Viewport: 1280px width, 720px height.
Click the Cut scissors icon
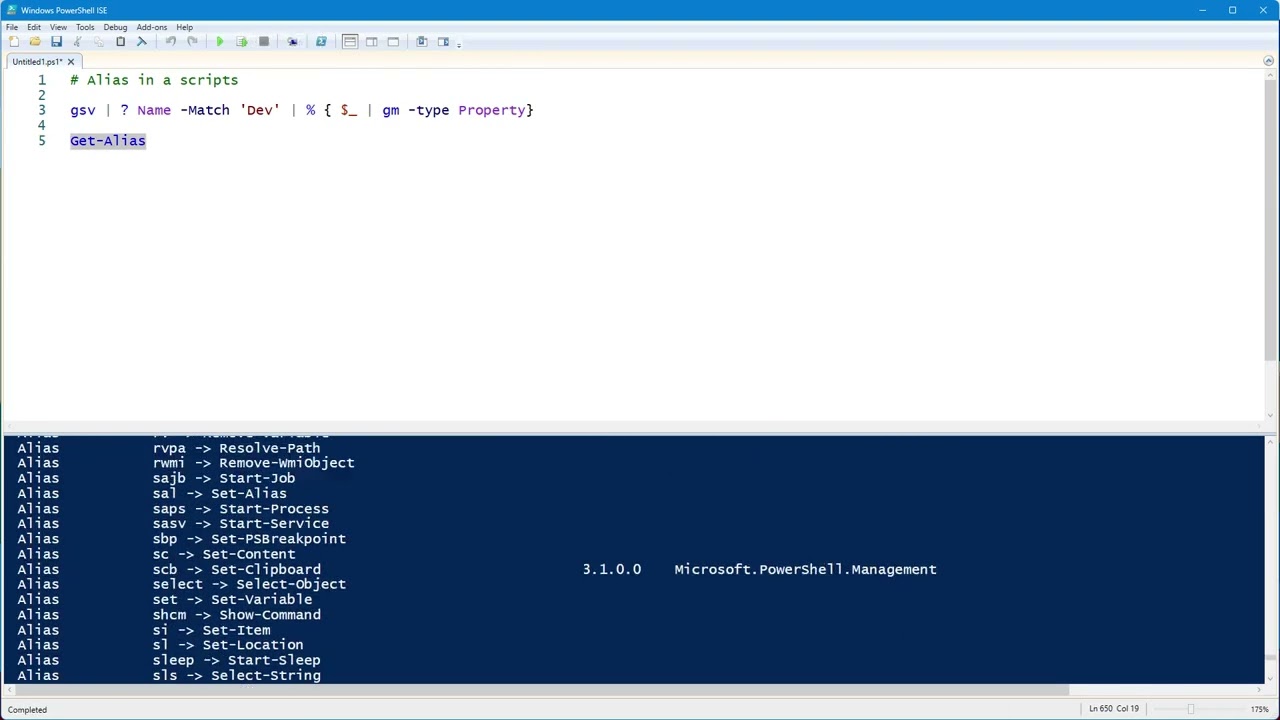77,42
